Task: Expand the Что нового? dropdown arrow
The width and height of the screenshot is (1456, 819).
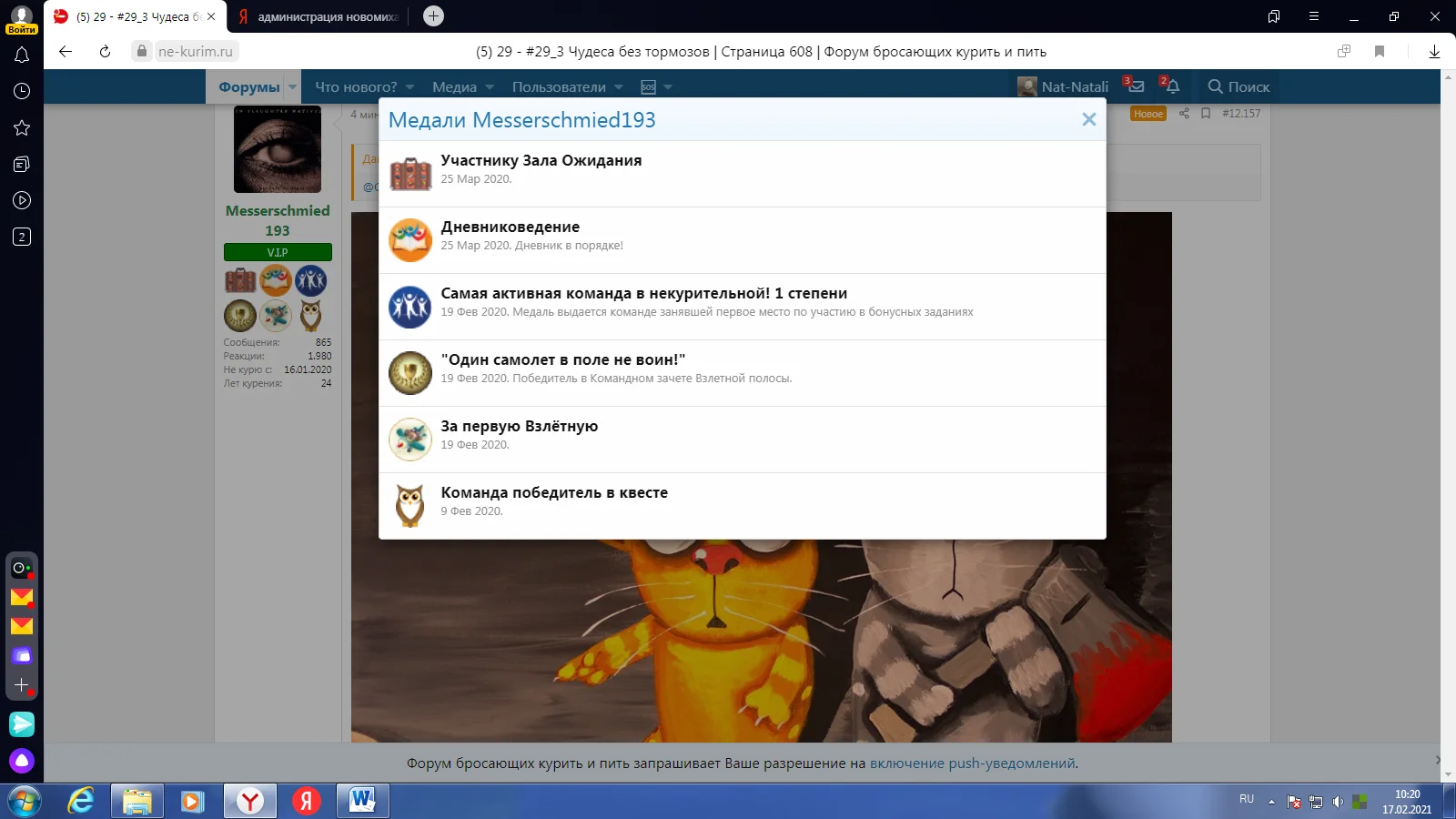Action: (409, 87)
